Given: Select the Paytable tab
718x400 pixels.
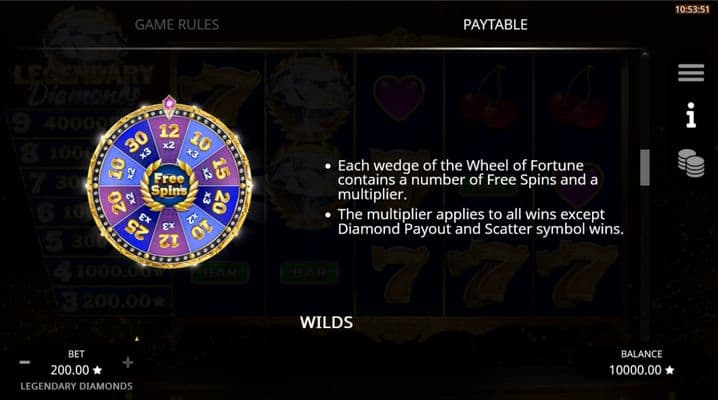Looking at the screenshot, I should pyautogui.click(x=495, y=25).
